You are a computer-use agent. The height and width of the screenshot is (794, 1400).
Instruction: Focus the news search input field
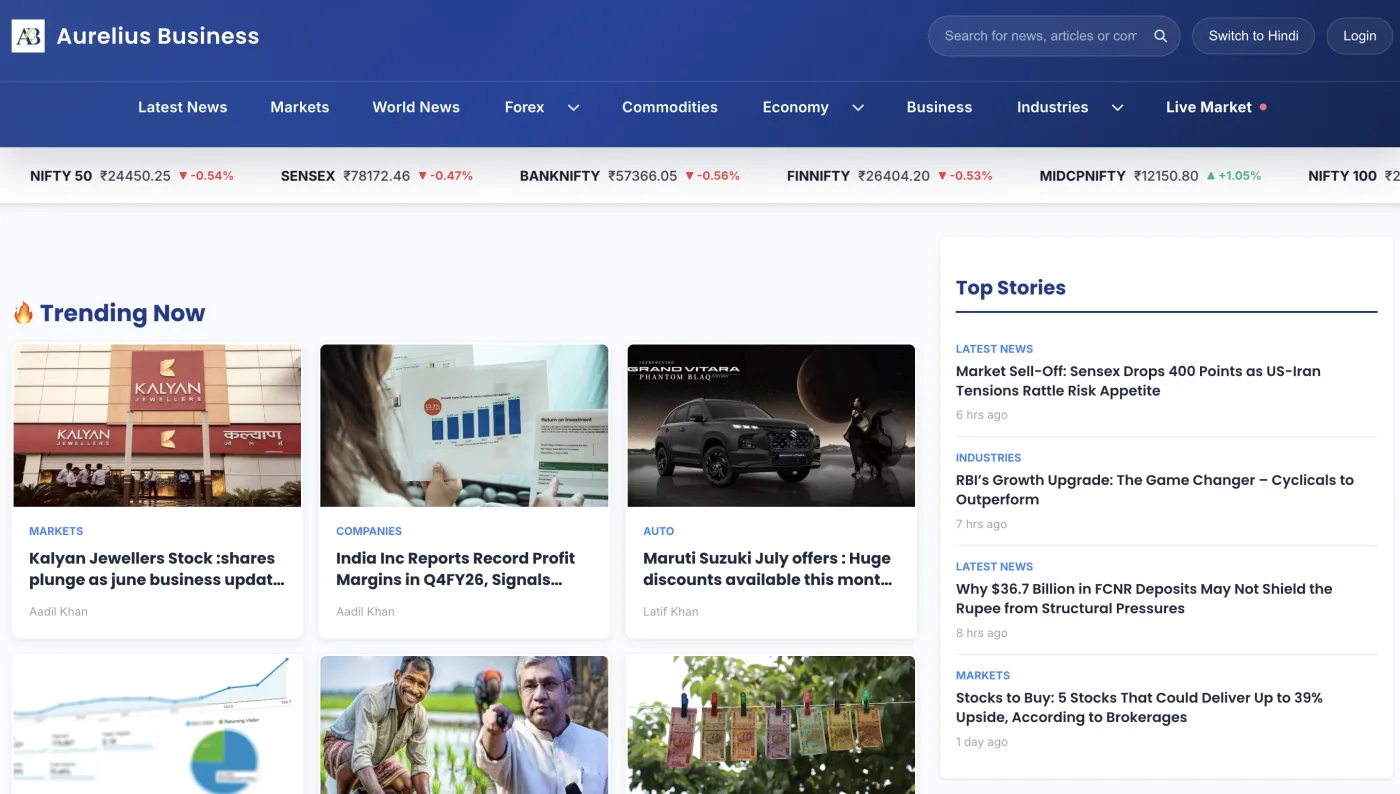point(1041,36)
